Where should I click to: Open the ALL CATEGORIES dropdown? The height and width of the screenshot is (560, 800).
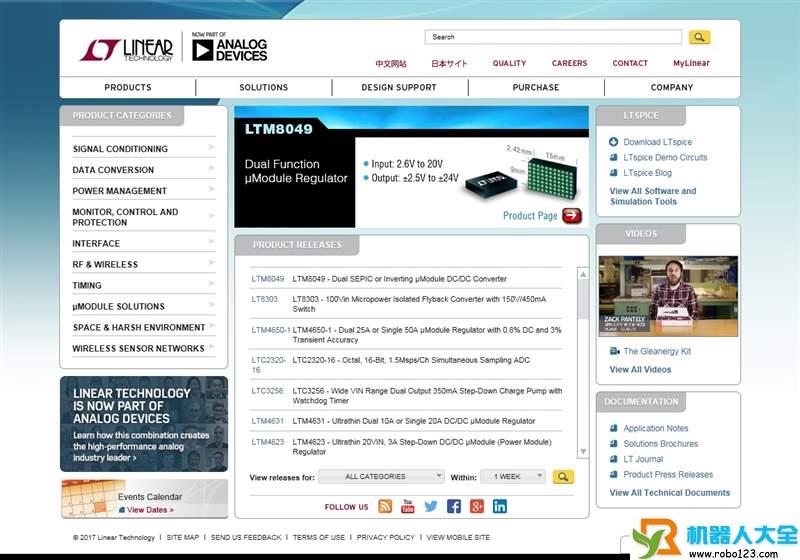(382, 476)
